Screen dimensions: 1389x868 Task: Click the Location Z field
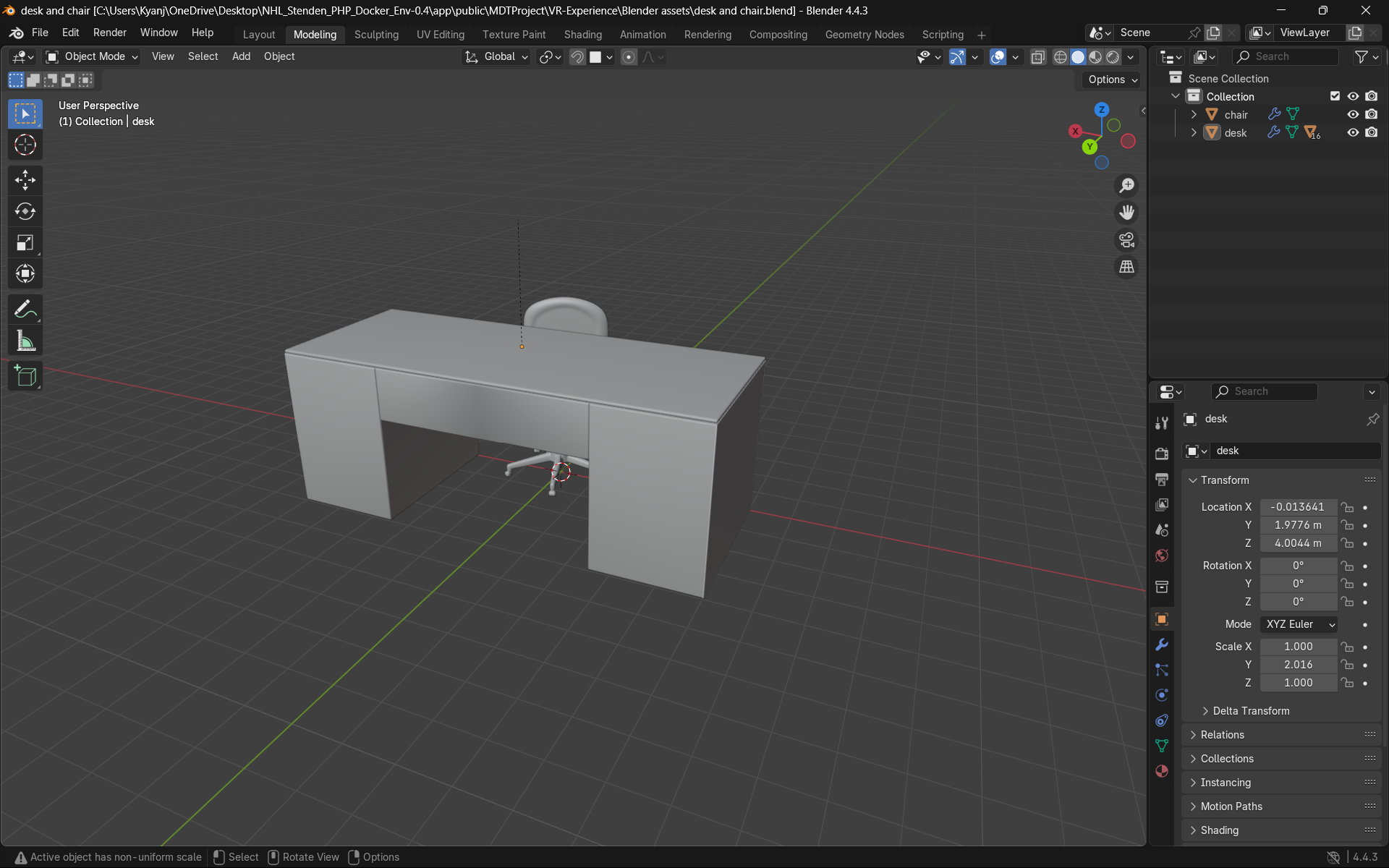click(1298, 543)
